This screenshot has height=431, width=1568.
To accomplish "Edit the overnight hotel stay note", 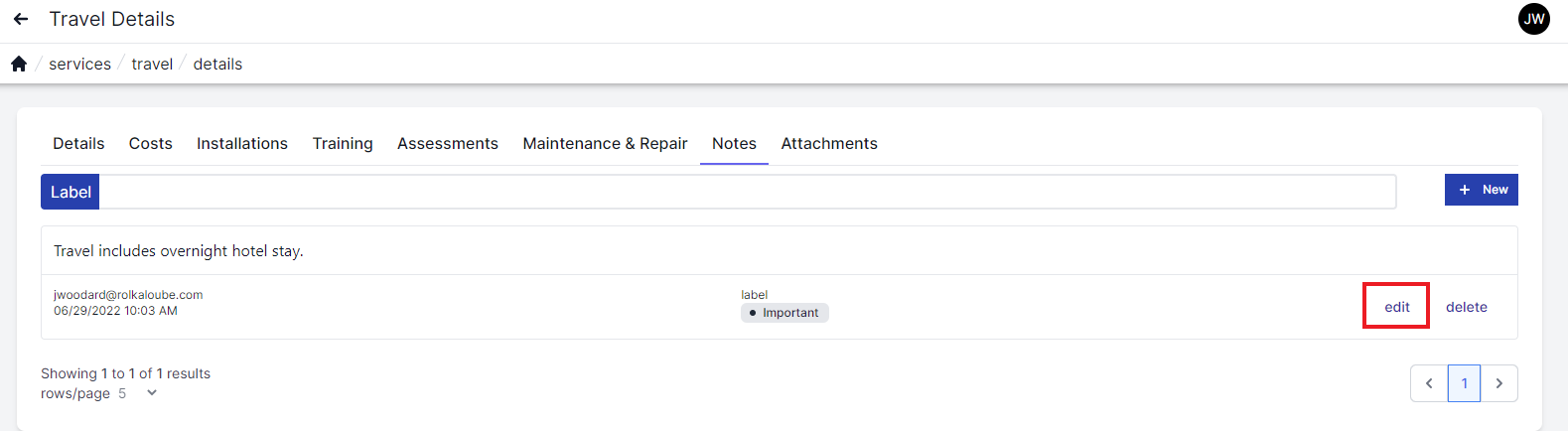I will click(x=1396, y=307).
